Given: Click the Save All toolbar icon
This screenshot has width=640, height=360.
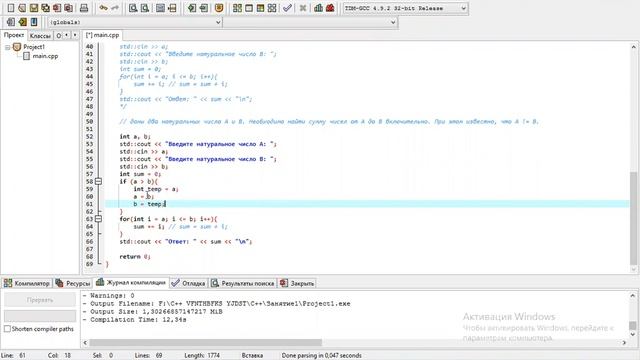Looking at the screenshot, I should (45, 8).
